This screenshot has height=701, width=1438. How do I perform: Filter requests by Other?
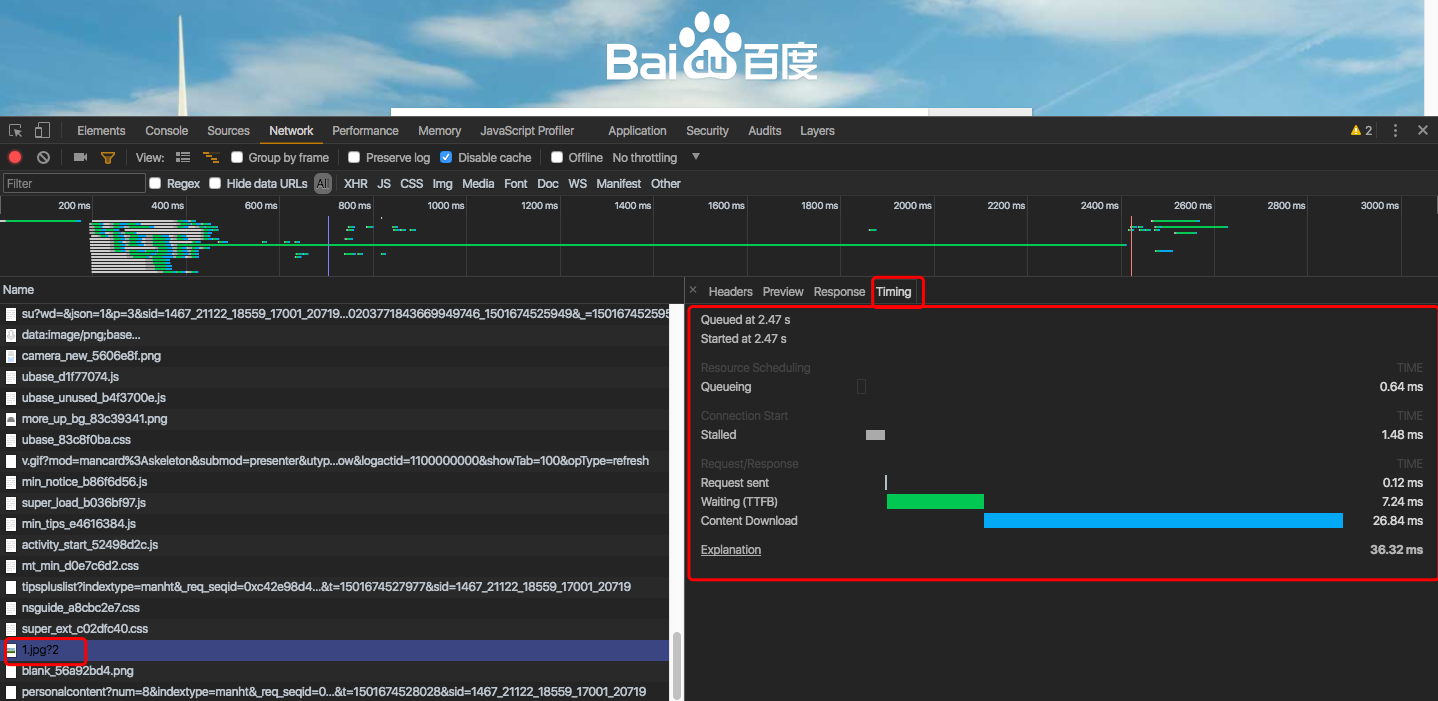[x=666, y=183]
